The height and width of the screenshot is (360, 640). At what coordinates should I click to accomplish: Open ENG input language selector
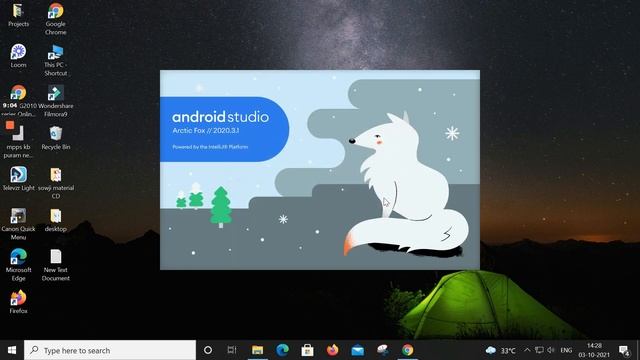[x=566, y=350]
